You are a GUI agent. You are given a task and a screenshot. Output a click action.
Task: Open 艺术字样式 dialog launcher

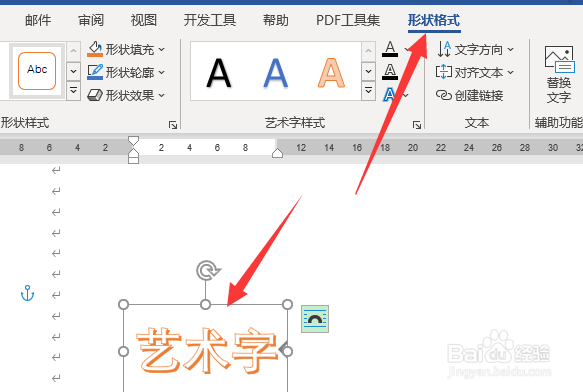(x=417, y=125)
